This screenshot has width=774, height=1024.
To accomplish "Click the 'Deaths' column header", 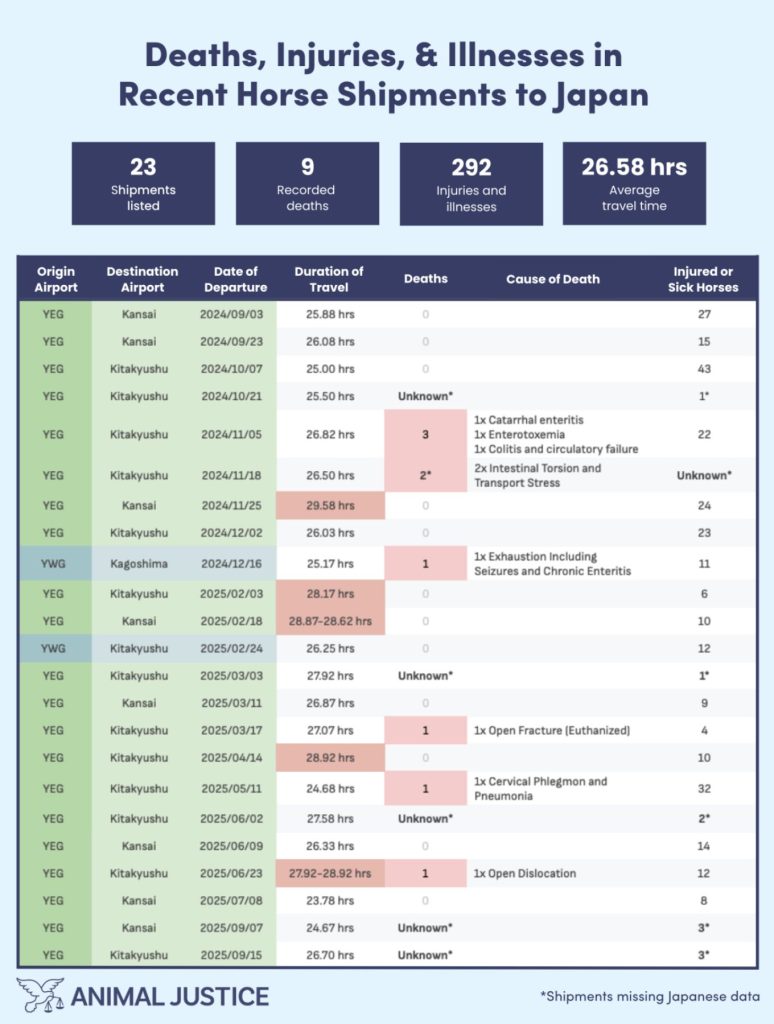I will (426, 278).
